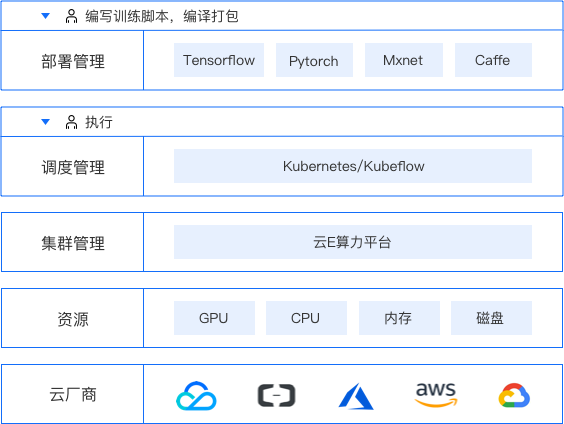Click the user icon beside 执行
The width and height of the screenshot is (564, 424).
point(71,122)
